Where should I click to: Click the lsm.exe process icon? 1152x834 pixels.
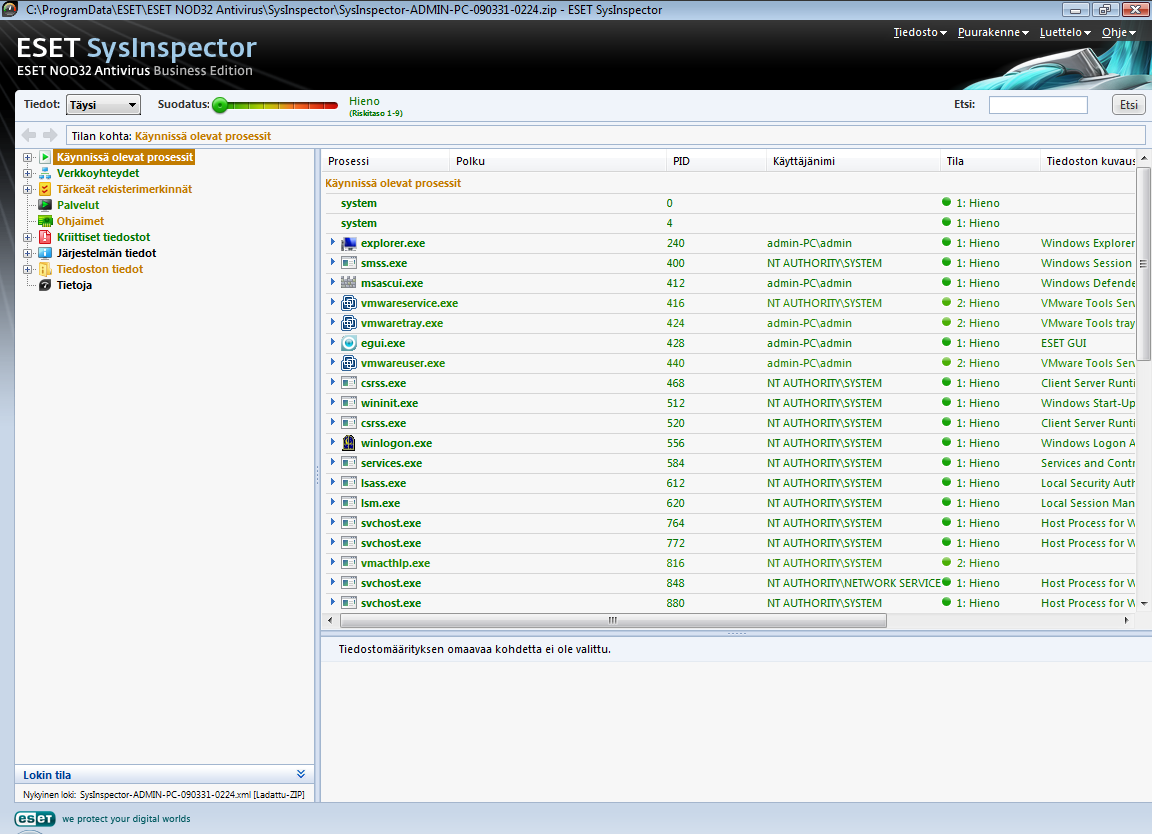(349, 503)
